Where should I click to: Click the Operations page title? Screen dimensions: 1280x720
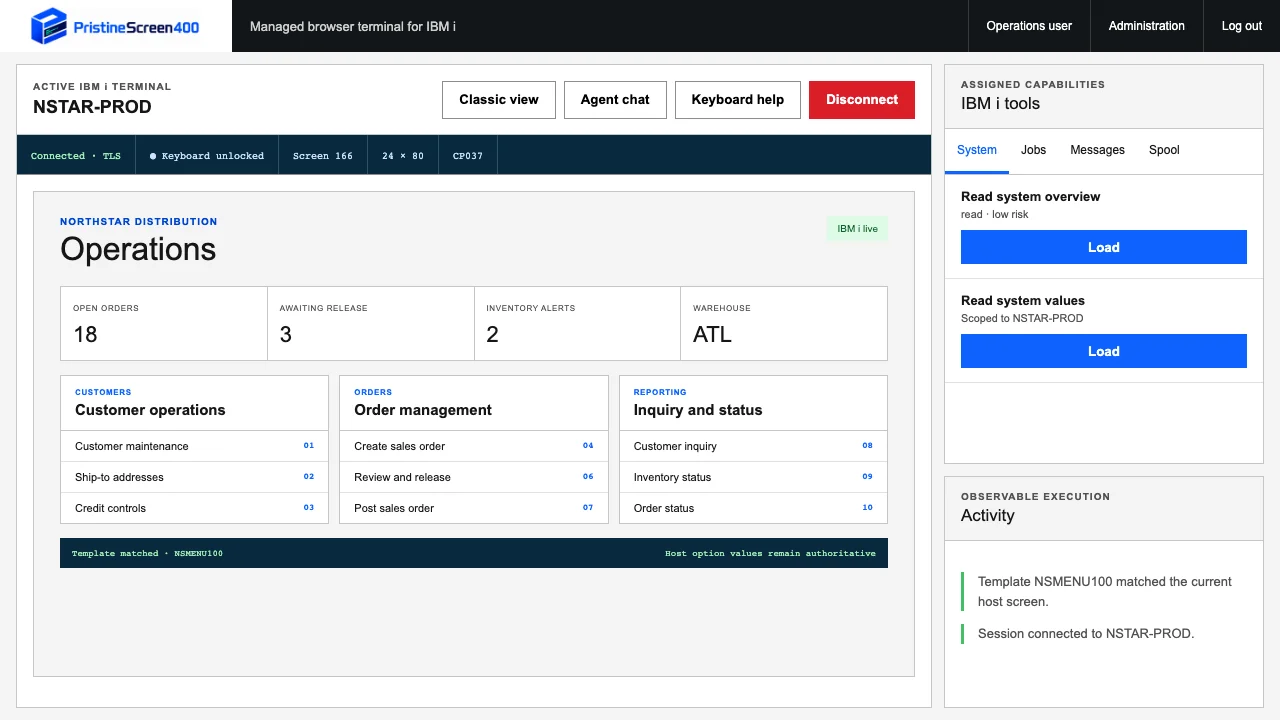(x=138, y=249)
